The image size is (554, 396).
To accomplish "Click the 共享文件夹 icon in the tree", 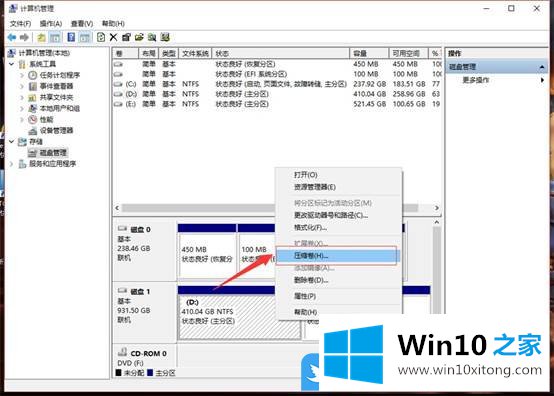I will click(33, 97).
